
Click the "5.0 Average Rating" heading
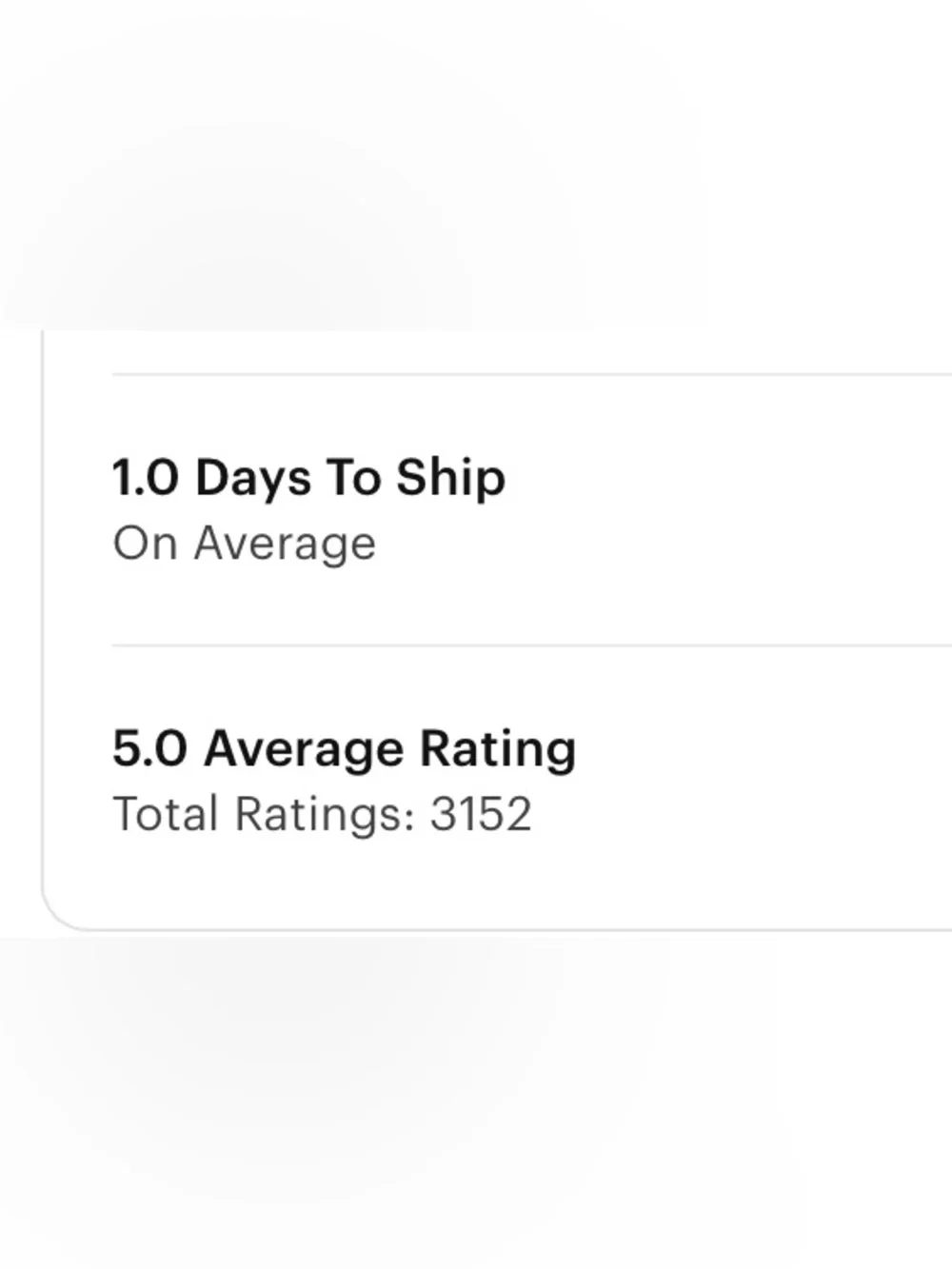click(x=344, y=748)
